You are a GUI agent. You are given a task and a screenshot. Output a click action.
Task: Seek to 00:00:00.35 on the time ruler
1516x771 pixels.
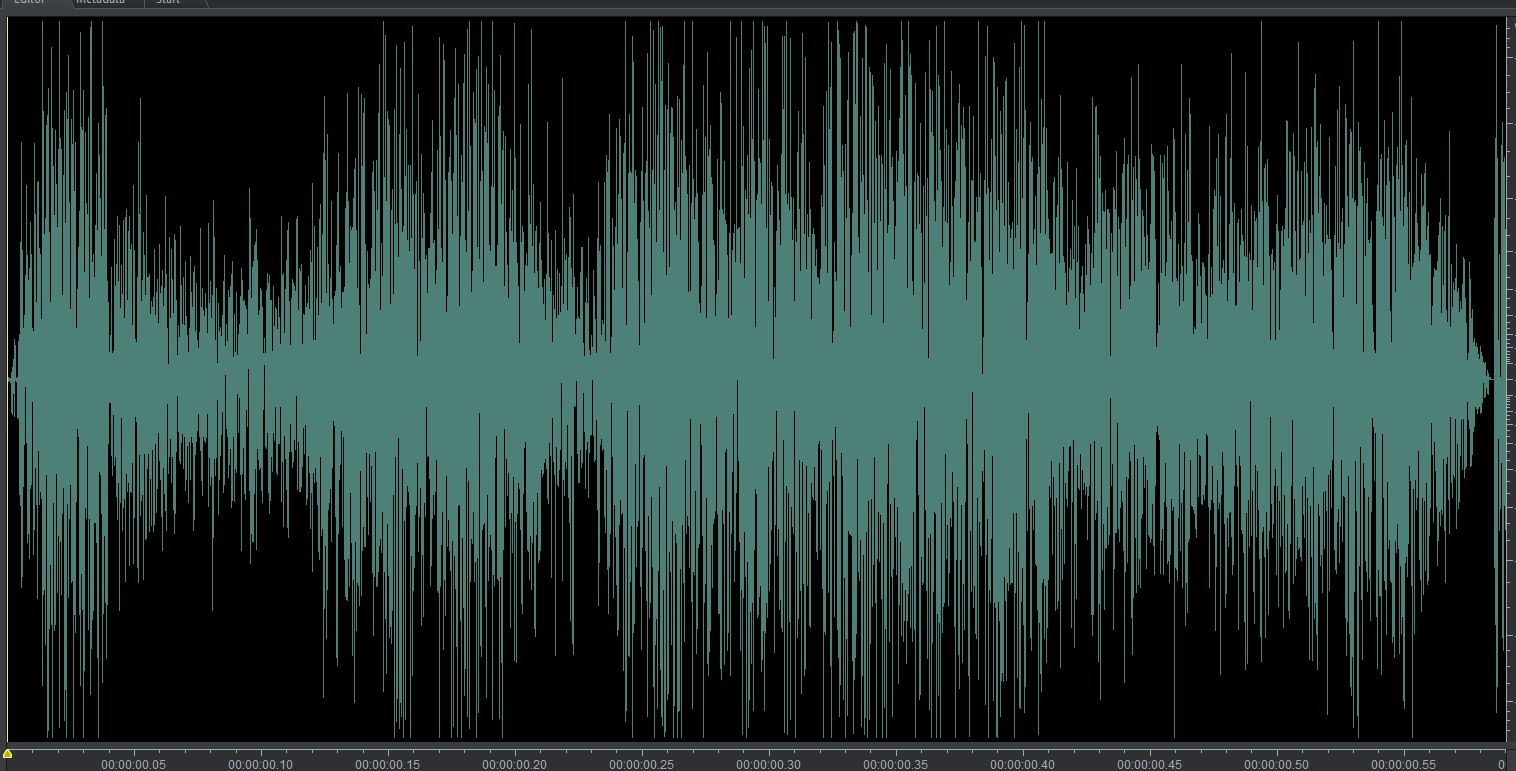[895, 764]
